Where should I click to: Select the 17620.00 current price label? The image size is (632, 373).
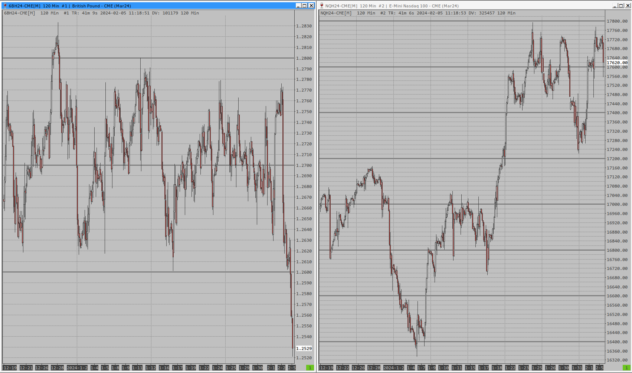(x=617, y=63)
